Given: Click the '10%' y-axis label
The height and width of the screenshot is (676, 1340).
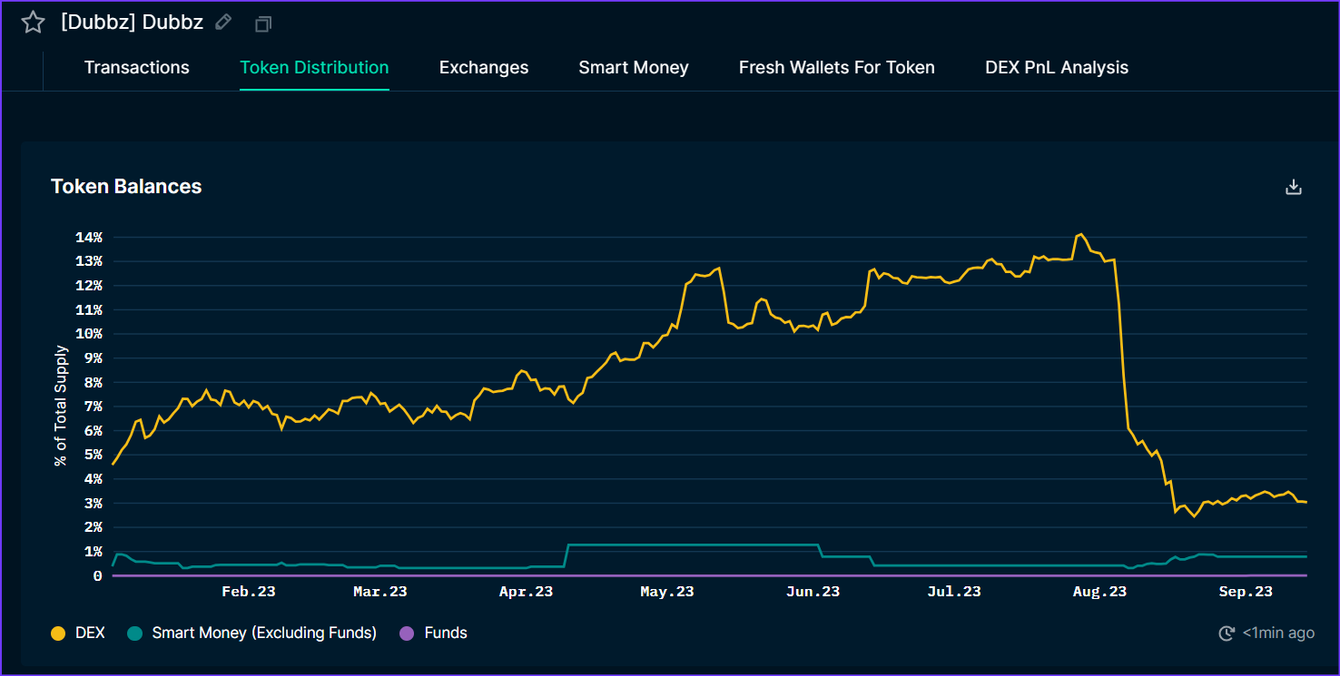Looking at the screenshot, I should 88,334.
